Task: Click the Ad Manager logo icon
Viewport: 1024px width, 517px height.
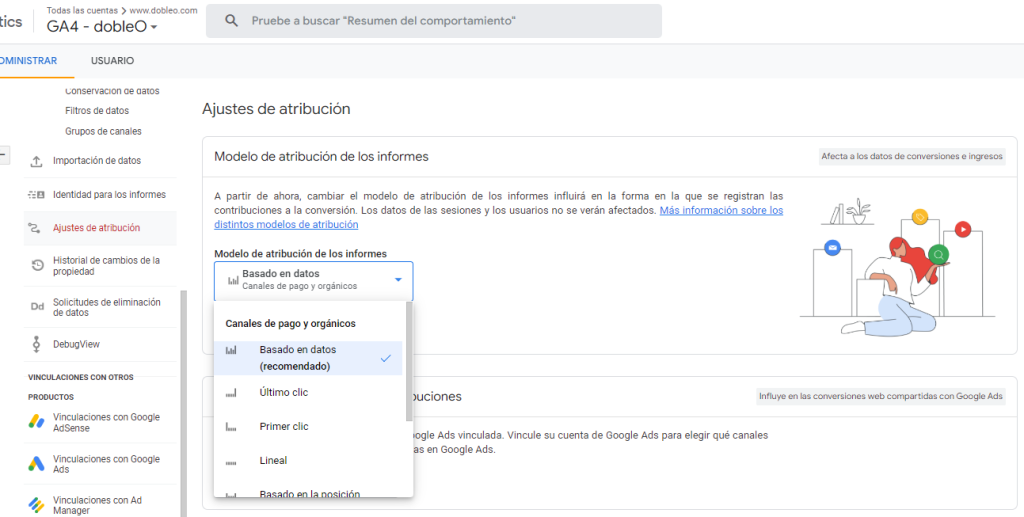Action: tap(37, 505)
